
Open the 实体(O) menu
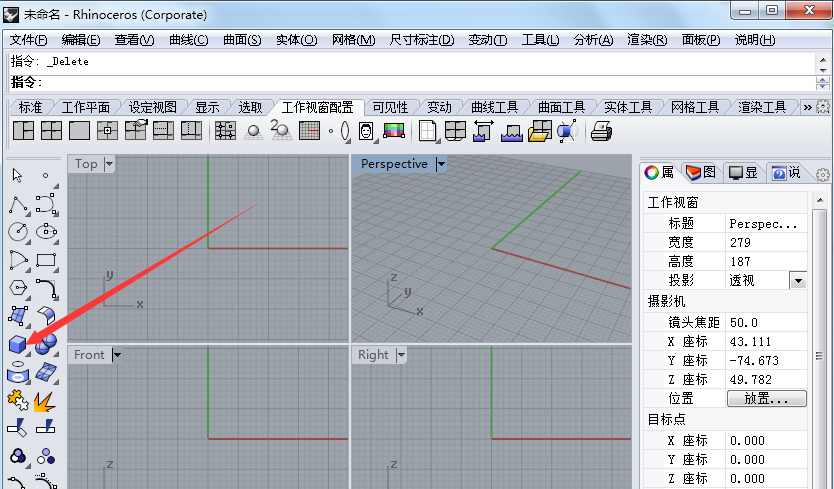point(297,40)
